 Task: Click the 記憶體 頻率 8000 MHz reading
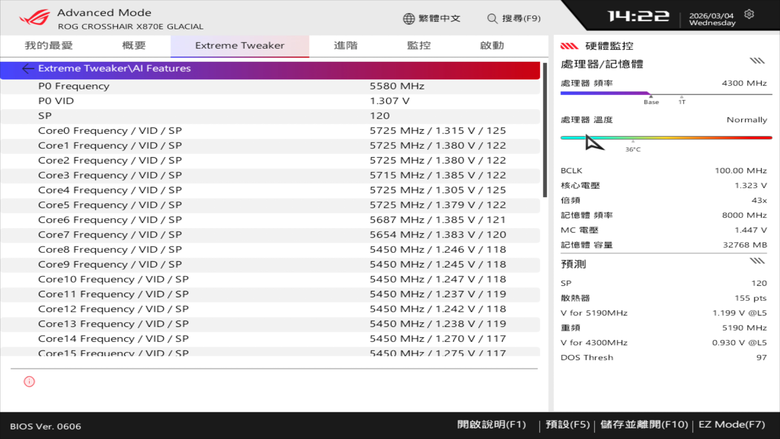(x=664, y=215)
